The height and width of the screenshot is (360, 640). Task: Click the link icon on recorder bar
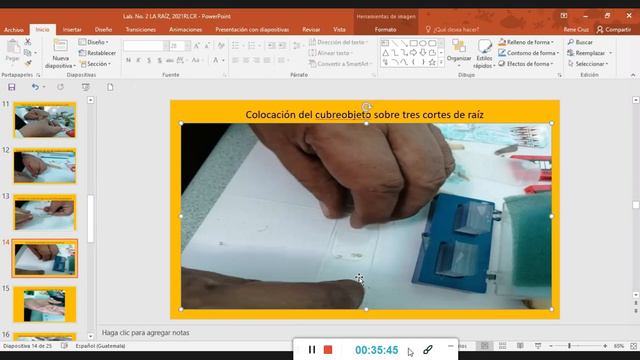pyautogui.click(x=428, y=349)
